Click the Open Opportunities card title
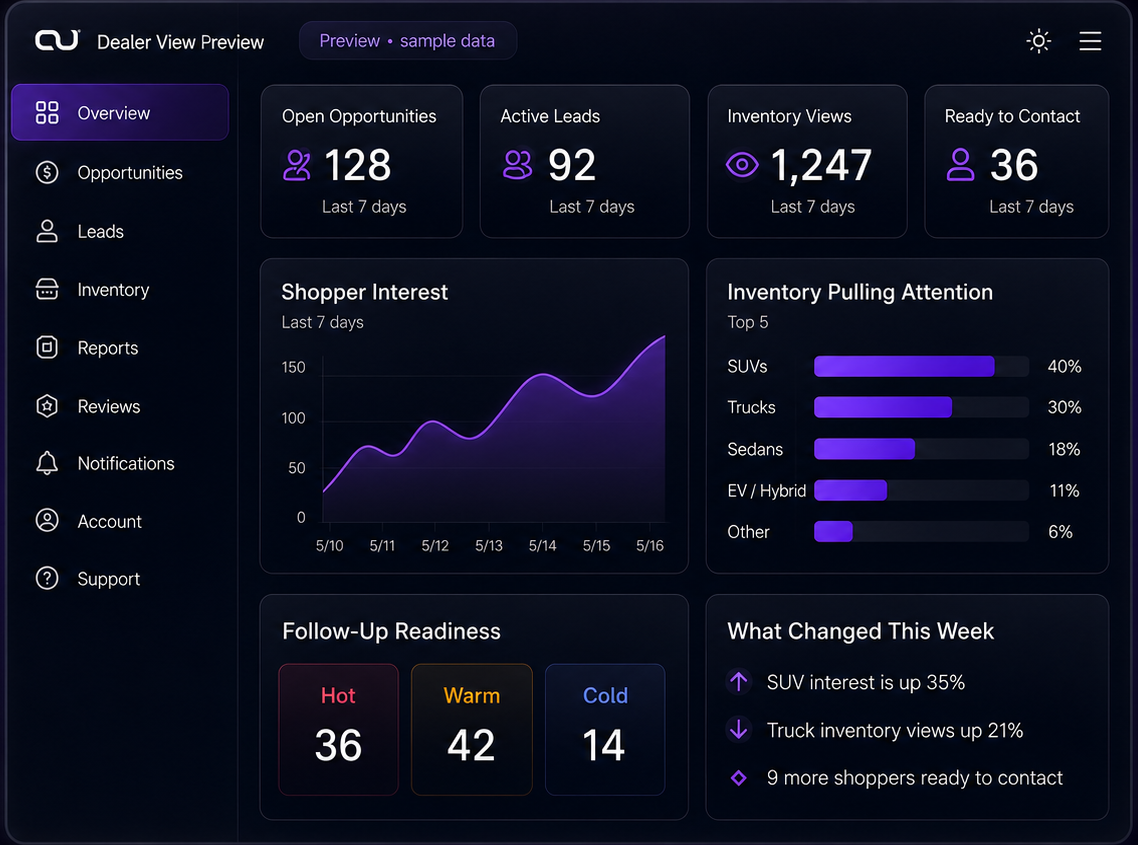Screen dimensions: 1138x845 click(359, 116)
